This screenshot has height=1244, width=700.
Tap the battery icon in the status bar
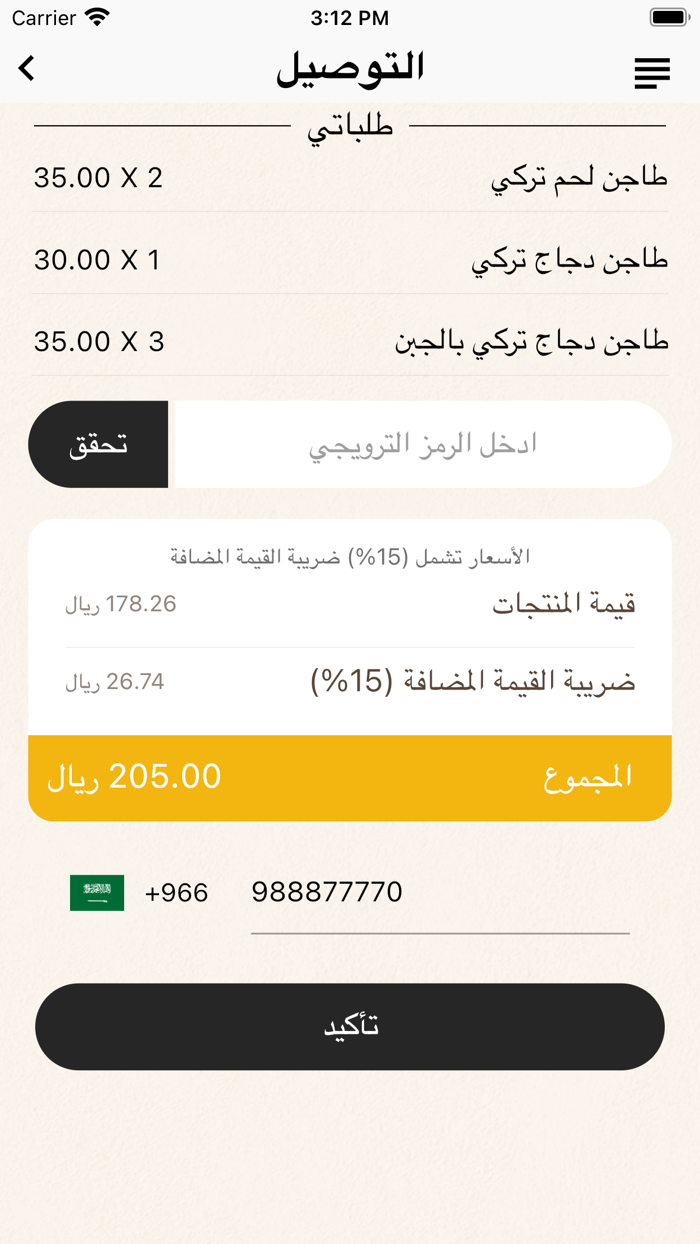click(670, 17)
